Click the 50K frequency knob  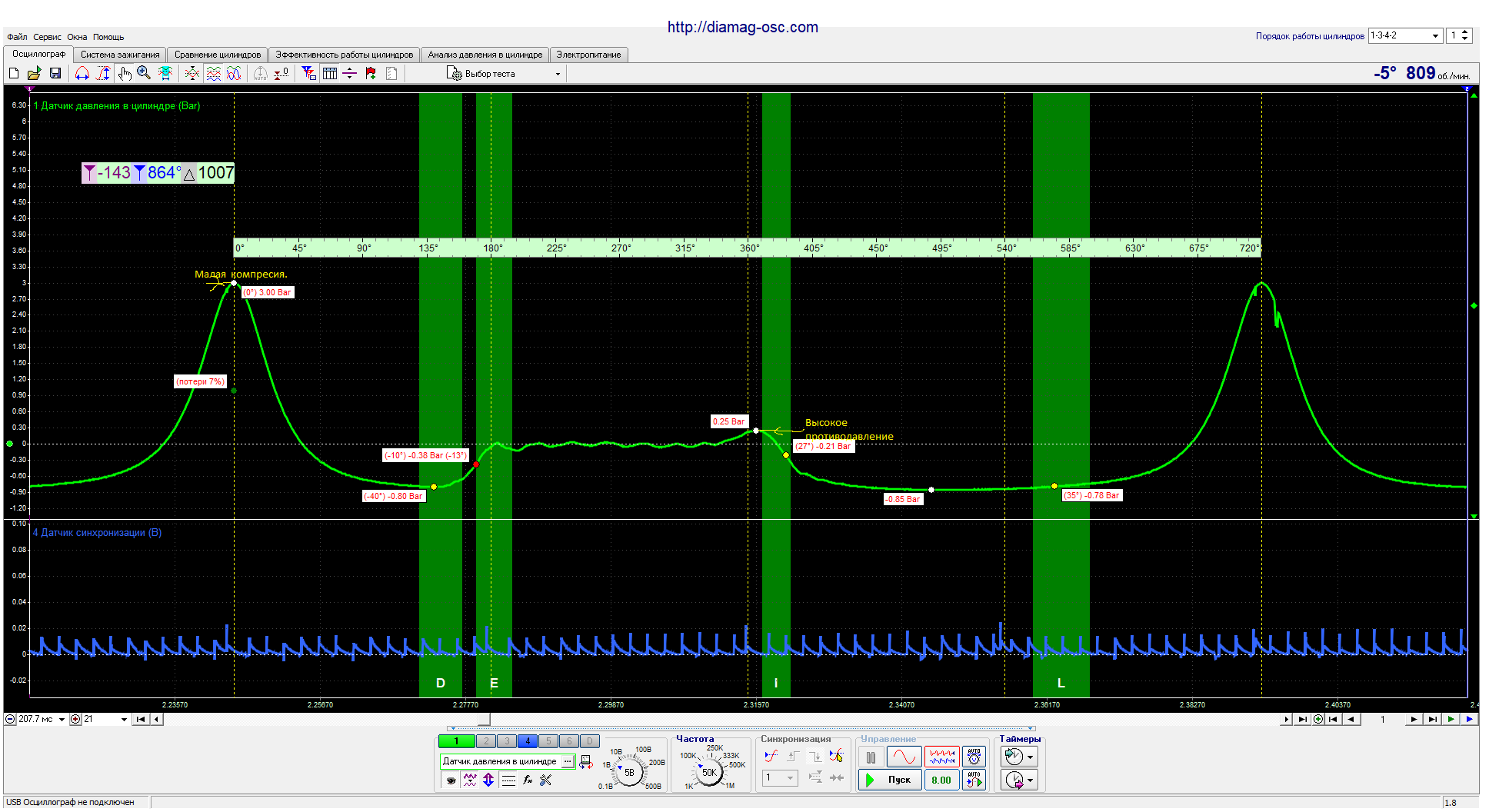[709, 773]
